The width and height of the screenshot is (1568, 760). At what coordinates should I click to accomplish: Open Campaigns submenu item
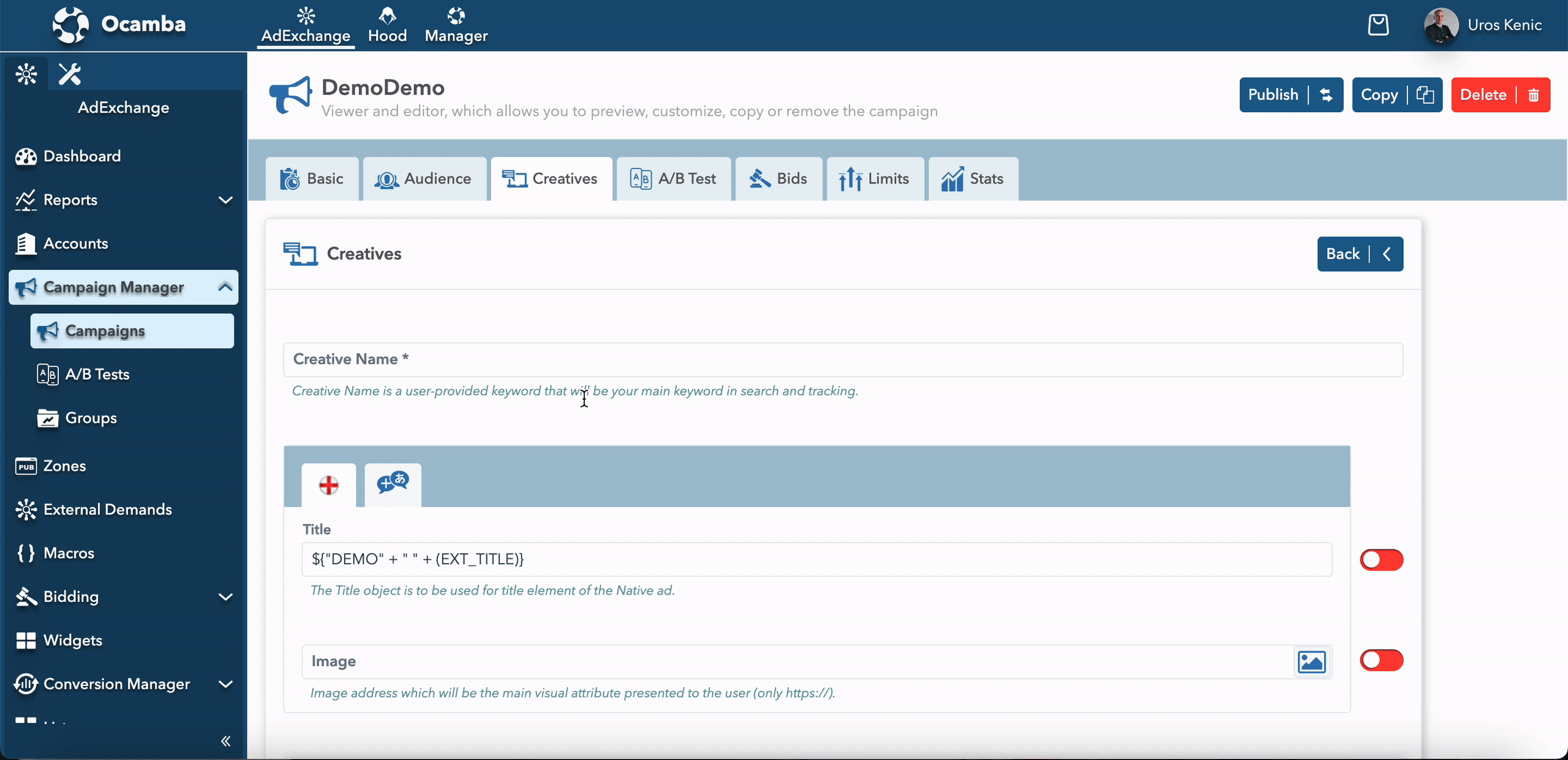[x=132, y=331]
